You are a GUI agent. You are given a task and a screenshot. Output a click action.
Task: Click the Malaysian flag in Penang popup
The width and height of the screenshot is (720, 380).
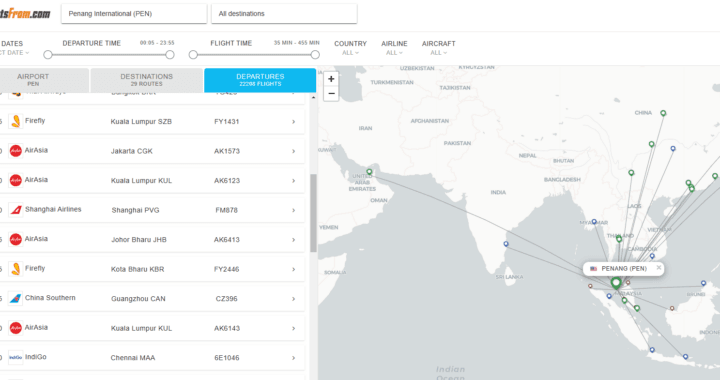pyautogui.click(x=593, y=268)
